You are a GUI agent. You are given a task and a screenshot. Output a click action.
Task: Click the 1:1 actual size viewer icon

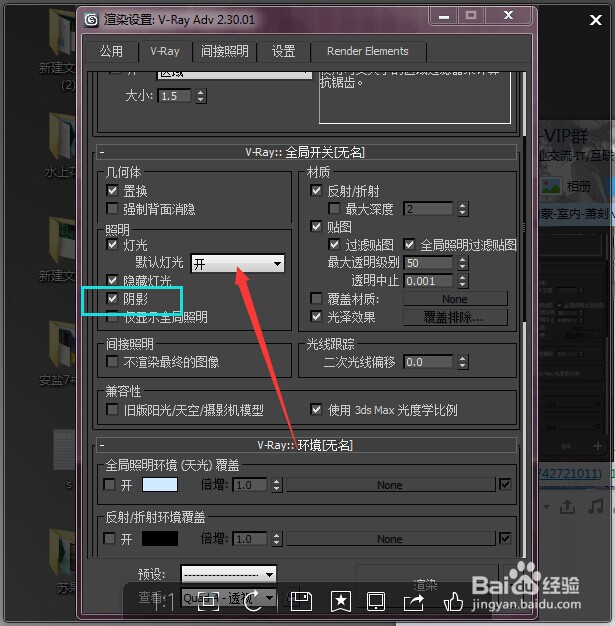pos(163,602)
